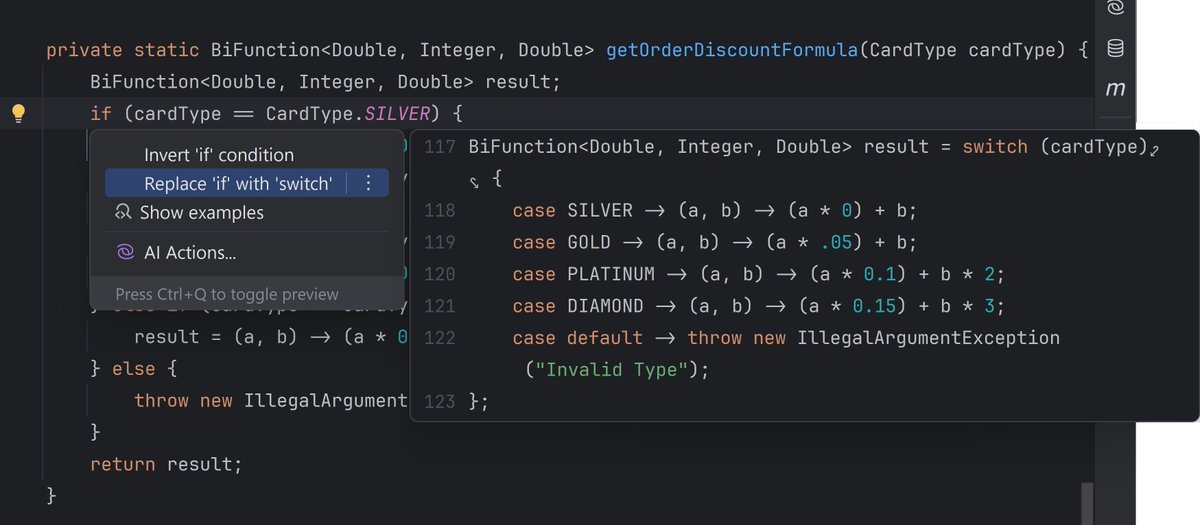This screenshot has width=1200, height=525.
Task: Click '} else {' line in editor
Action: [133, 368]
